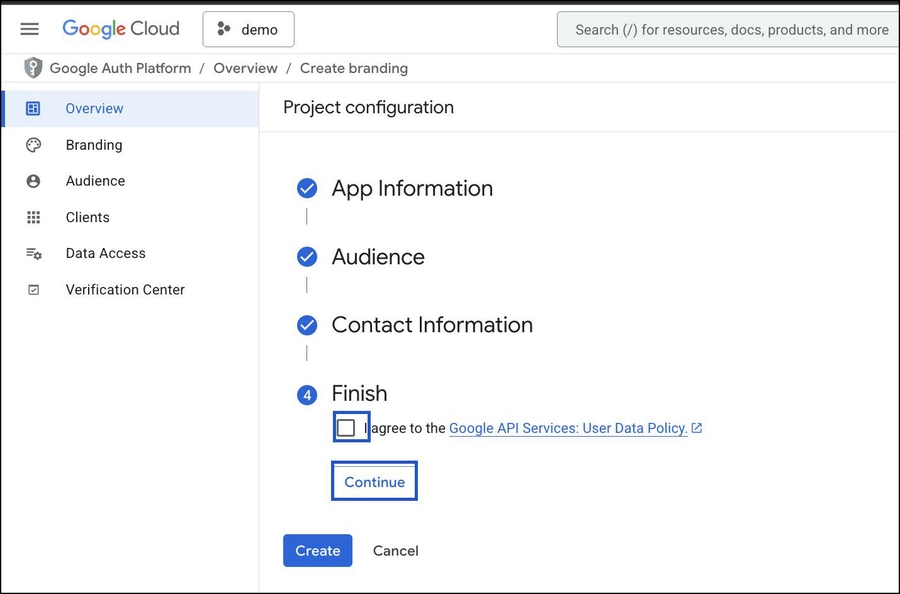The width and height of the screenshot is (900, 594).
Task: Click the Verification Center checkbox icon
Action: pos(34,290)
